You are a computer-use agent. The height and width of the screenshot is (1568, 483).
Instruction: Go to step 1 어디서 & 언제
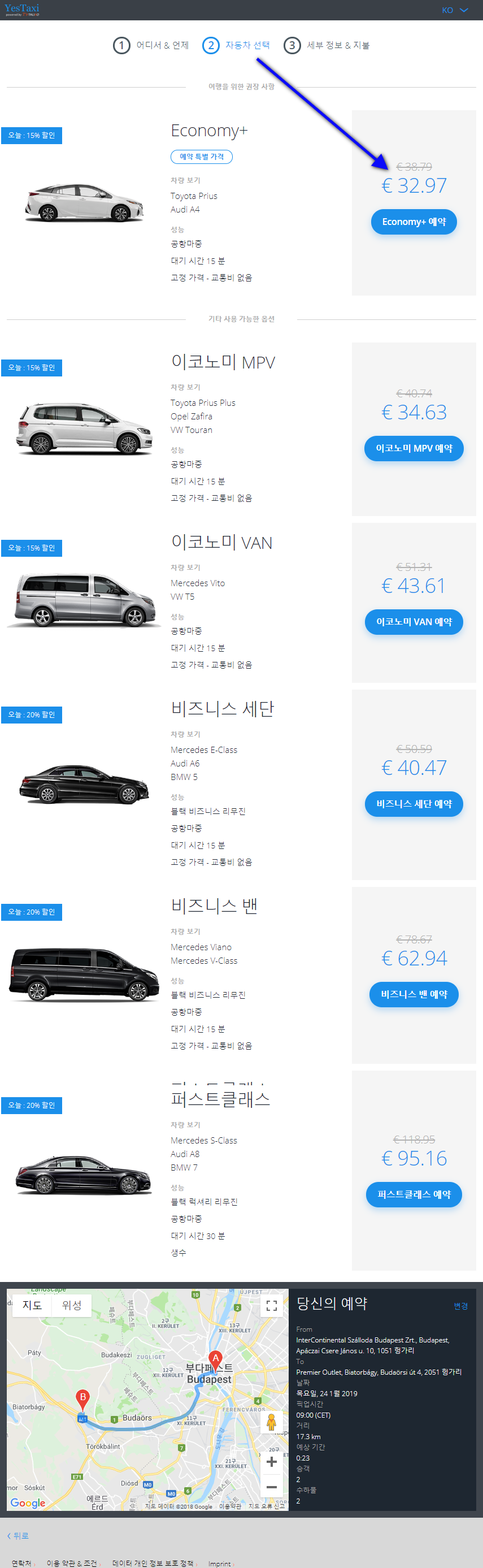151,46
